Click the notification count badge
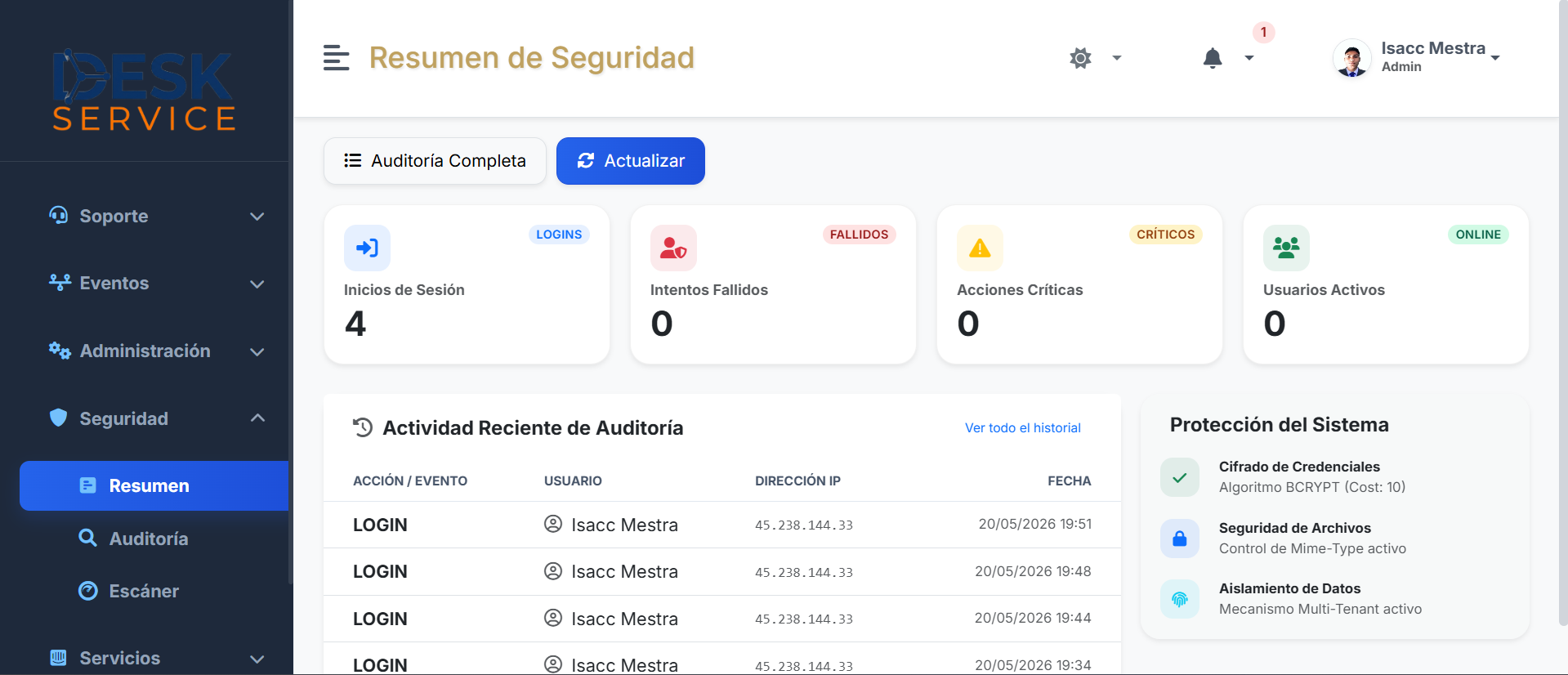 (x=1263, y=33)
